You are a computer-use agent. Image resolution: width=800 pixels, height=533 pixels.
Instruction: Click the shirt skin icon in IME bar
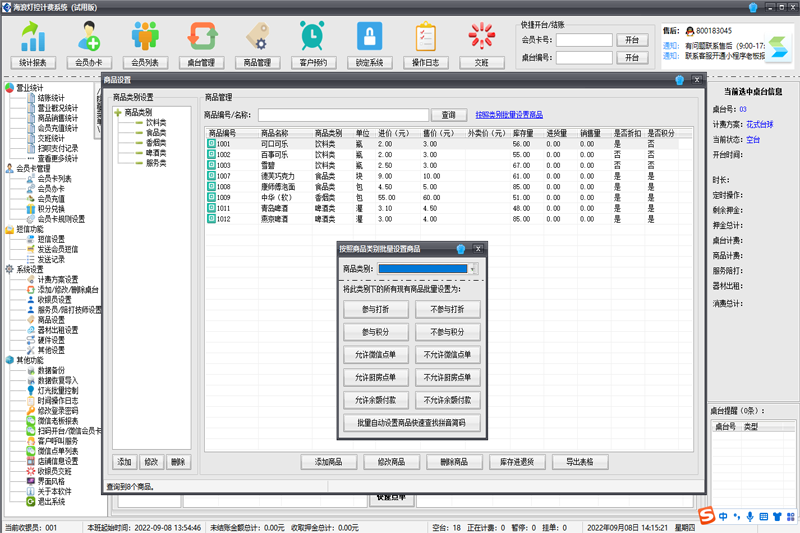(x=777, y=517)
